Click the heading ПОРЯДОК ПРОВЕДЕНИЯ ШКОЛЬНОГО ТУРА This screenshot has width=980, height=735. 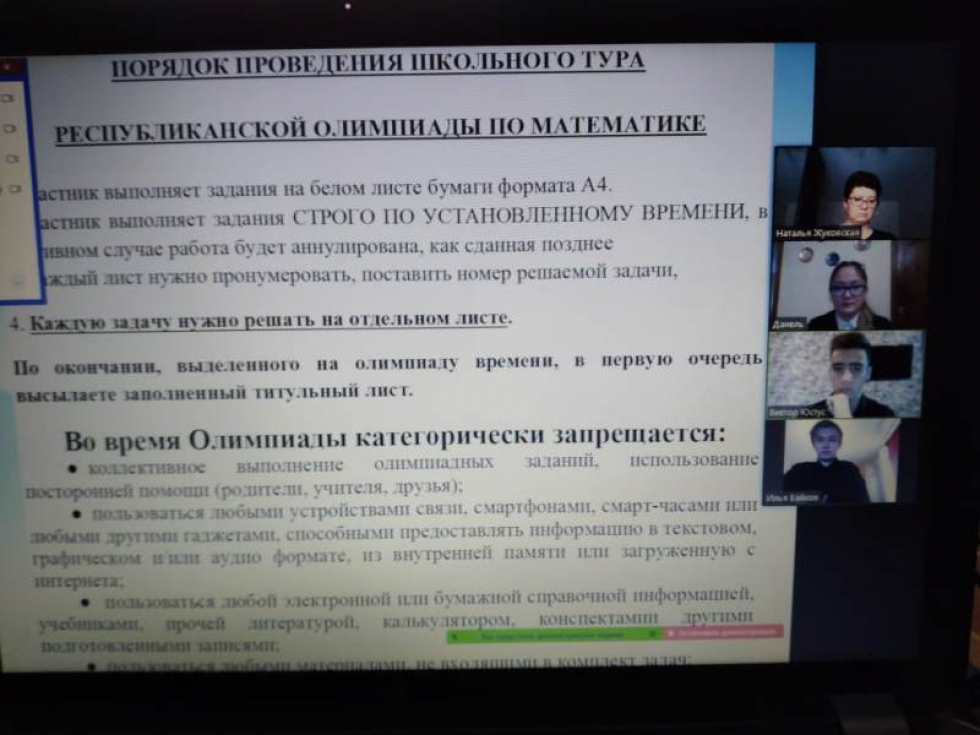point(377,63)
